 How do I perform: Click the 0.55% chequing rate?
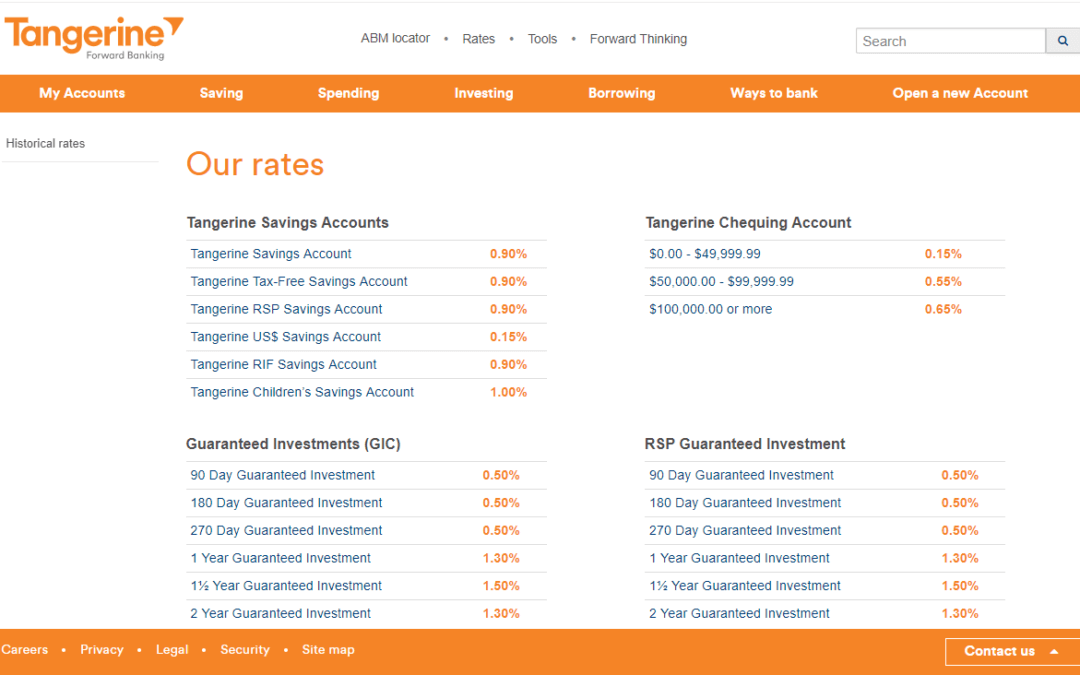[943, 281]
